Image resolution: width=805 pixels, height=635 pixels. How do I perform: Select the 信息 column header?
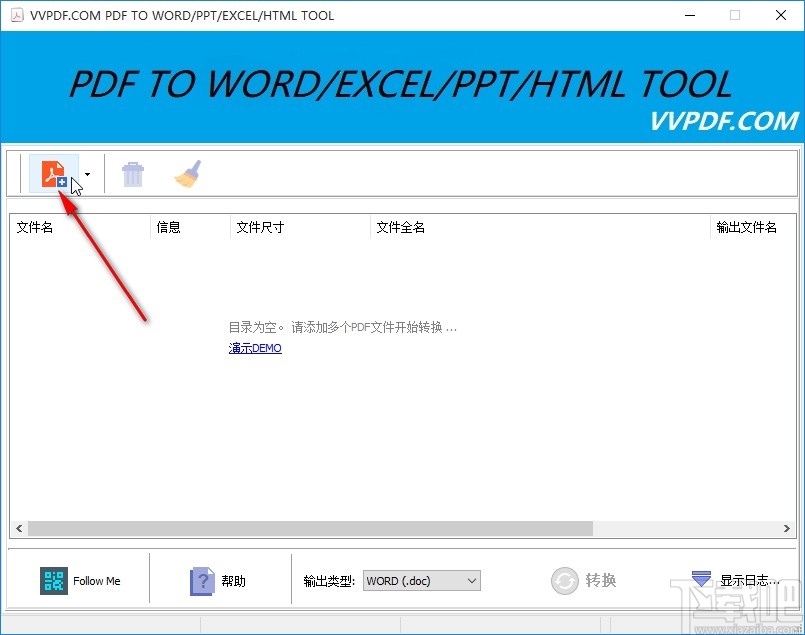point(166,227)
